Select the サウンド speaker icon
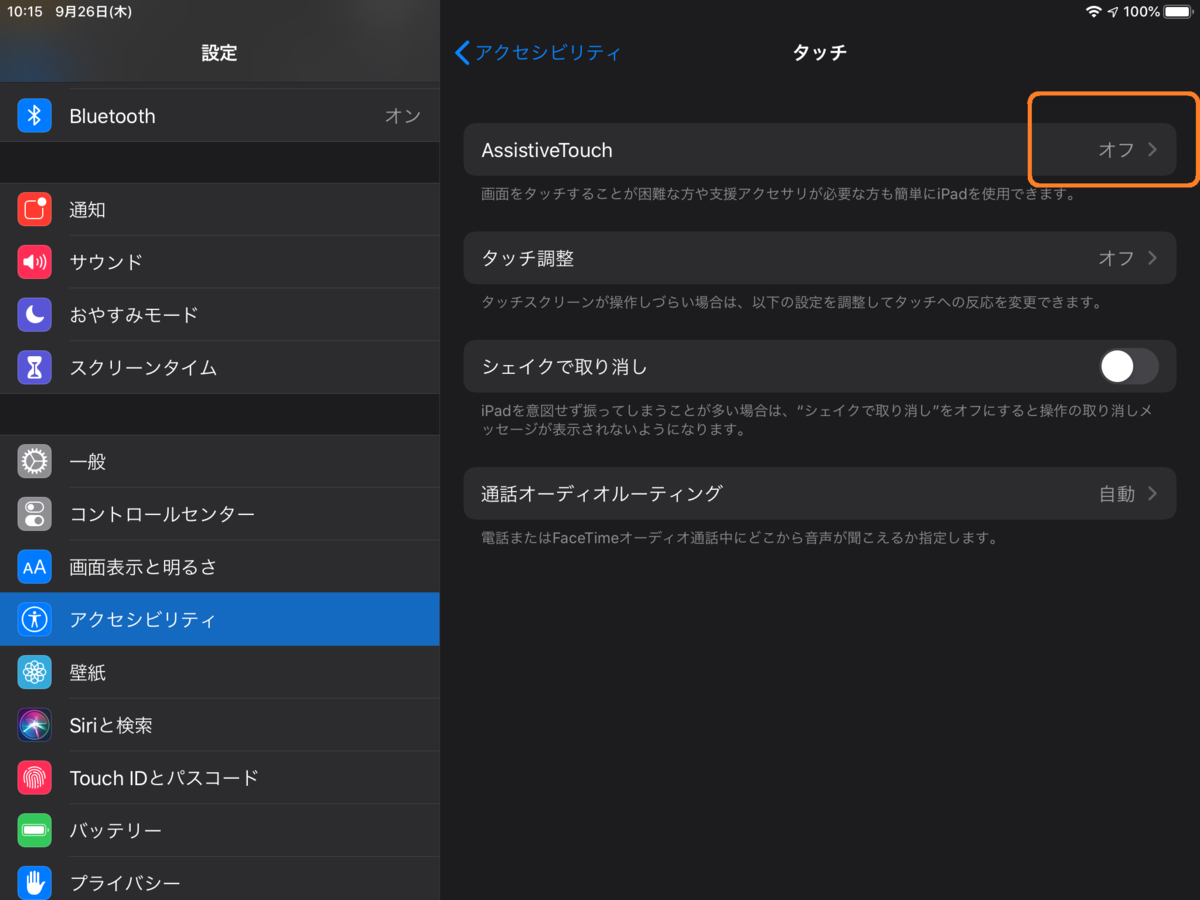 [35, 262]
